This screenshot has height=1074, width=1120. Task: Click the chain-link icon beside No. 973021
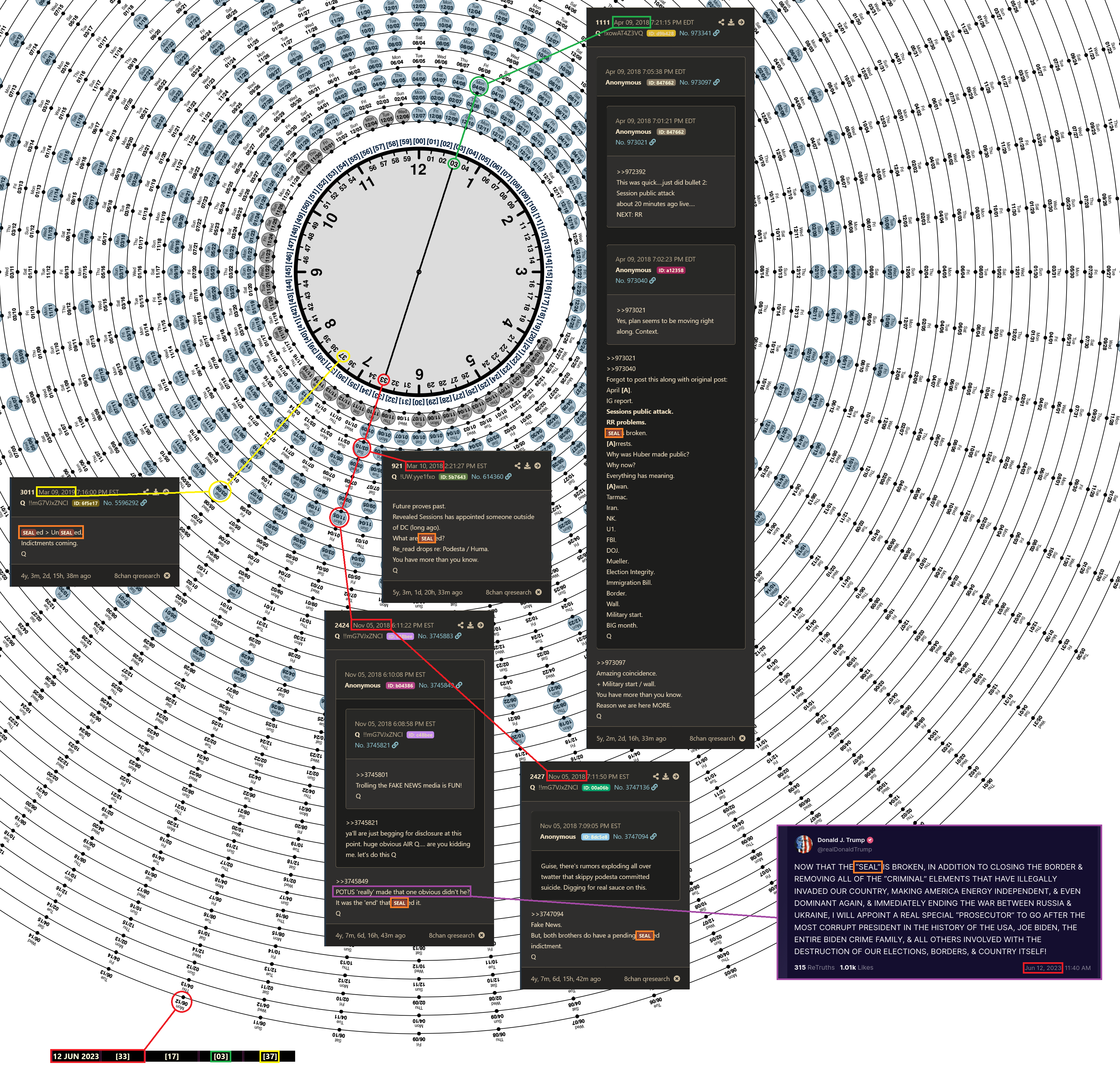click(652, 142)
